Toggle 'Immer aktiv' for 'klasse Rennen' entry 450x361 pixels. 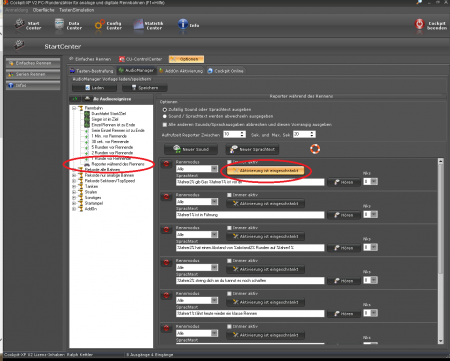(x=229, y=294)
